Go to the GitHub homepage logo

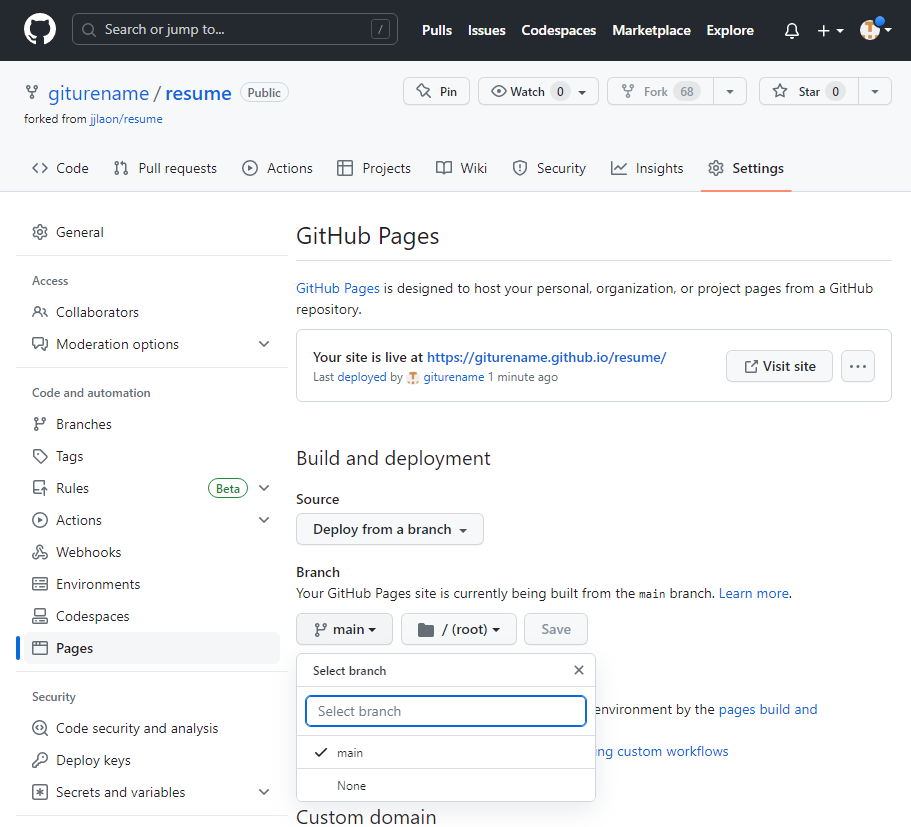coord(40,30)
